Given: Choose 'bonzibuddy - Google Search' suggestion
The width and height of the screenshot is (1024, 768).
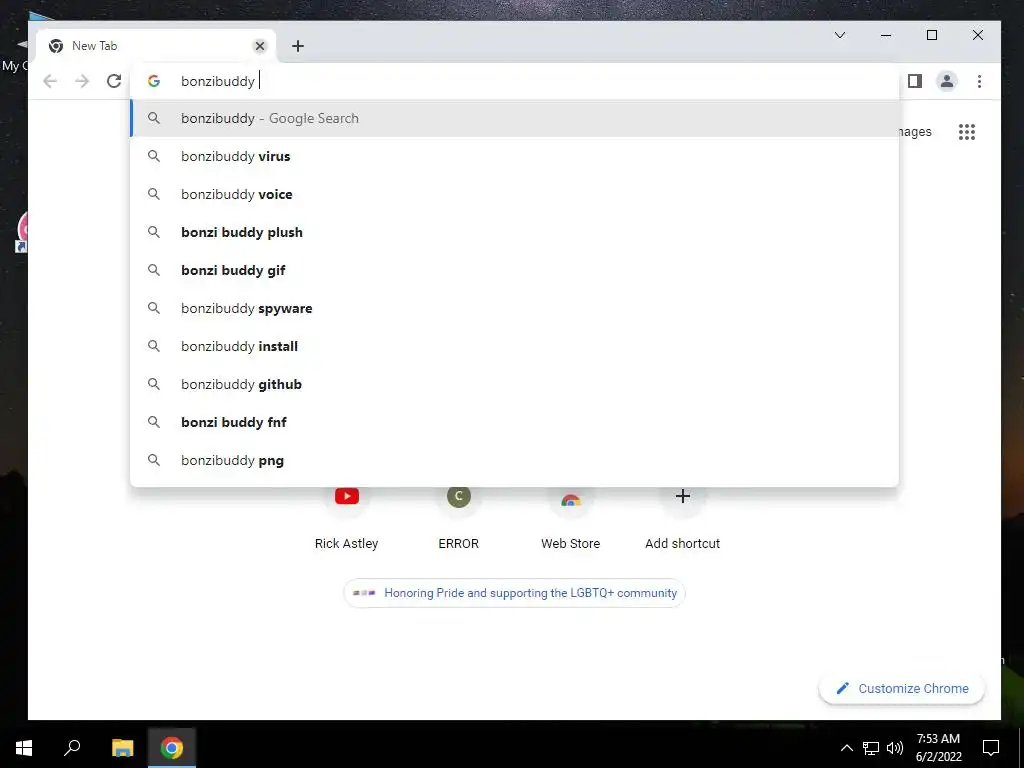Looking at the screenshot, I should pyautogui.click(x=515, y=118).
